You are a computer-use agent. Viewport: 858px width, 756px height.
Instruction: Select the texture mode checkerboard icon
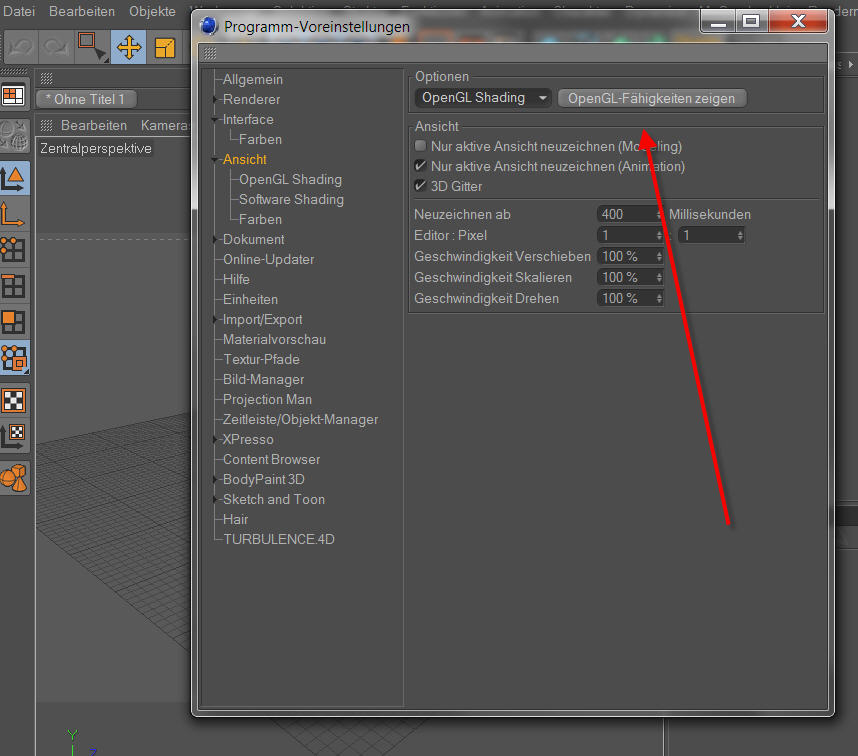14,400
